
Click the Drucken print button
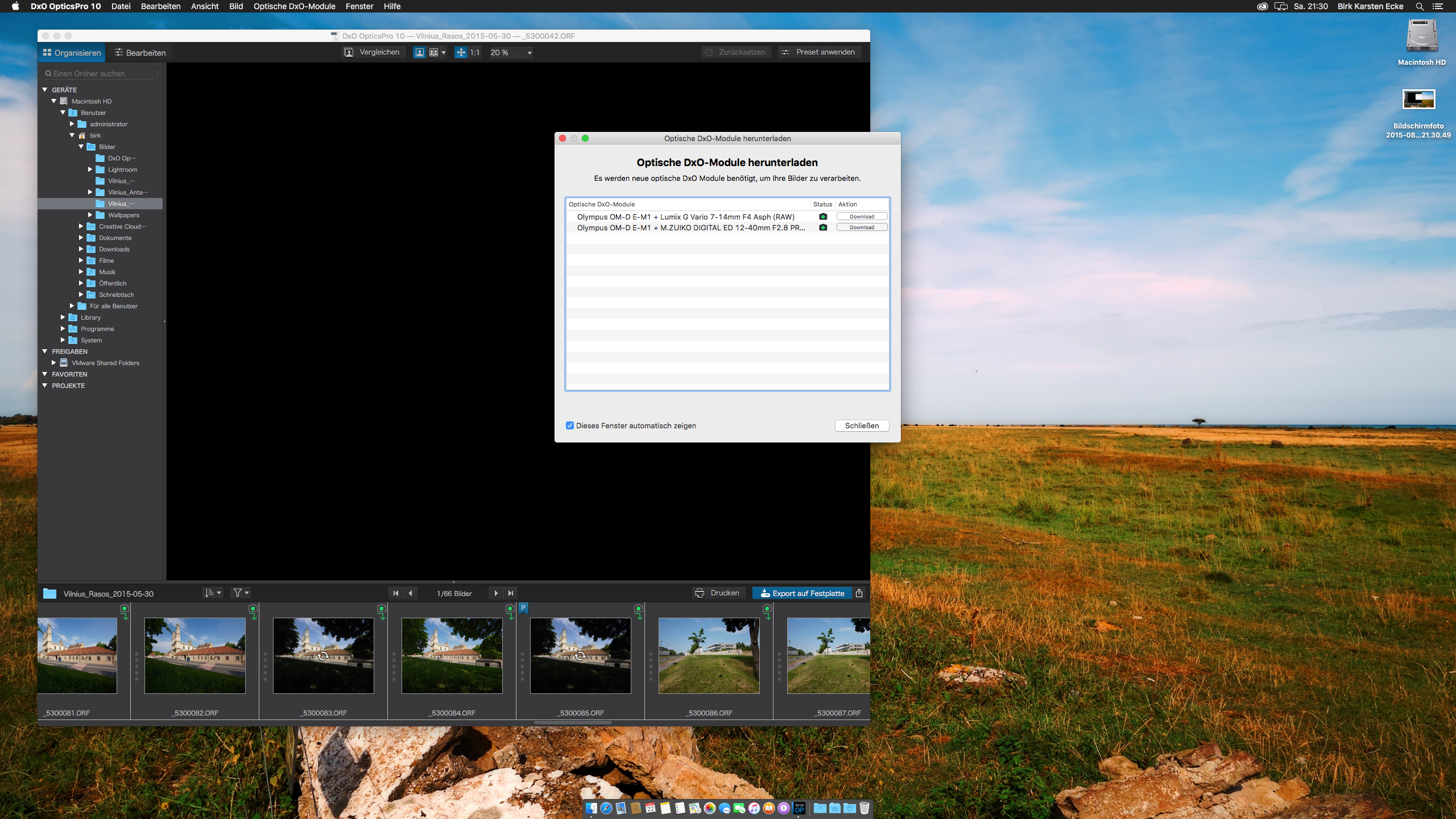click(x=718, y=593)
